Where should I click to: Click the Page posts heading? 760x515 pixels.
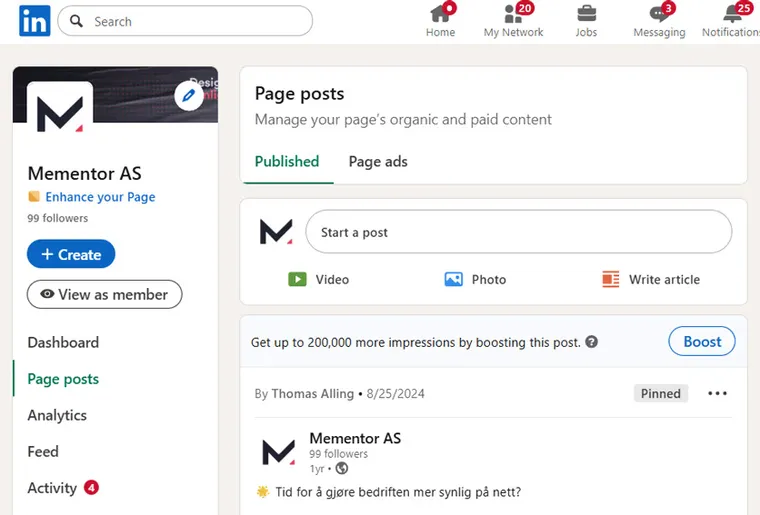[x=300, y=94]
